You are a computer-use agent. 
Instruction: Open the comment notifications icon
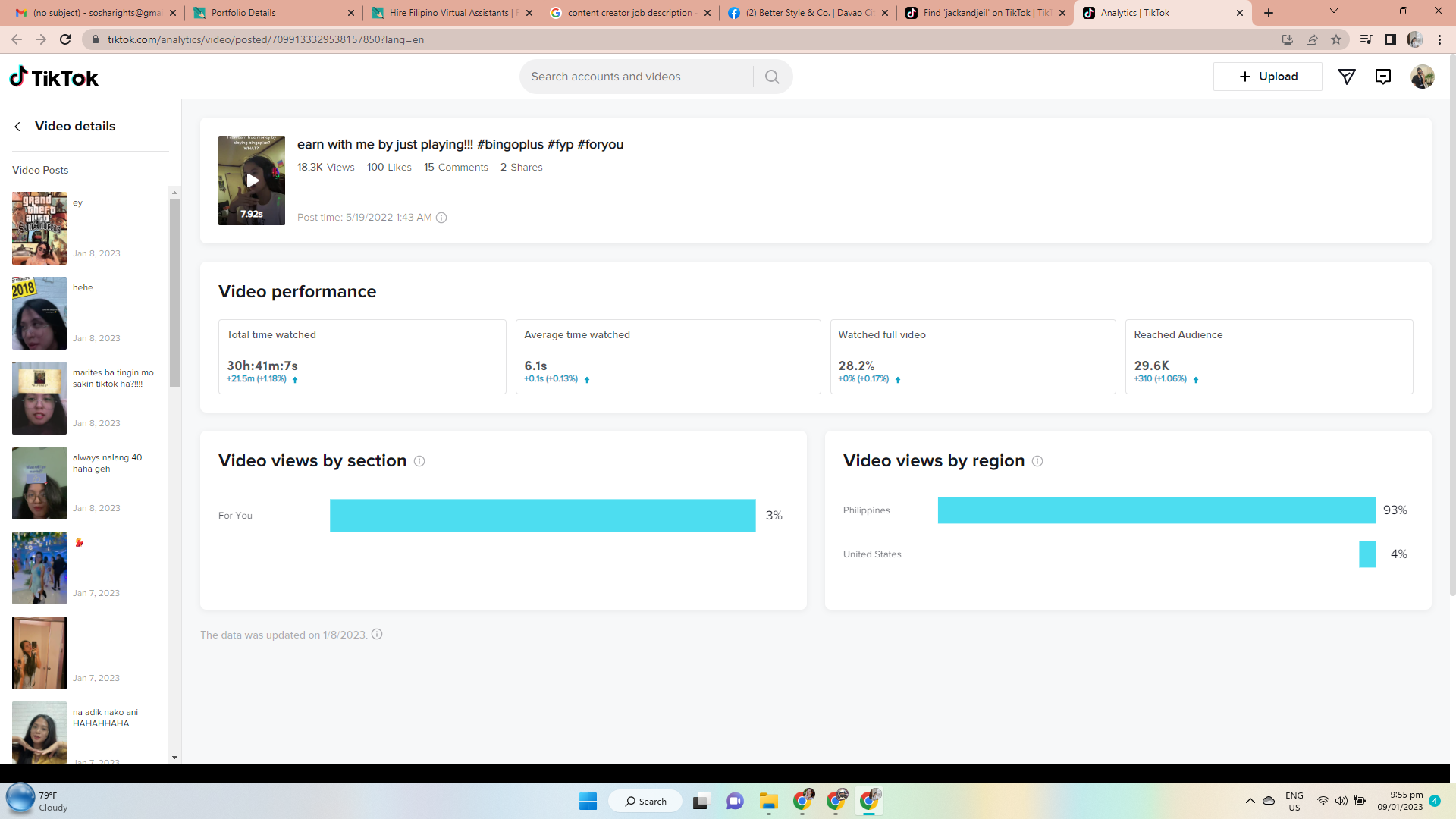1383,77
